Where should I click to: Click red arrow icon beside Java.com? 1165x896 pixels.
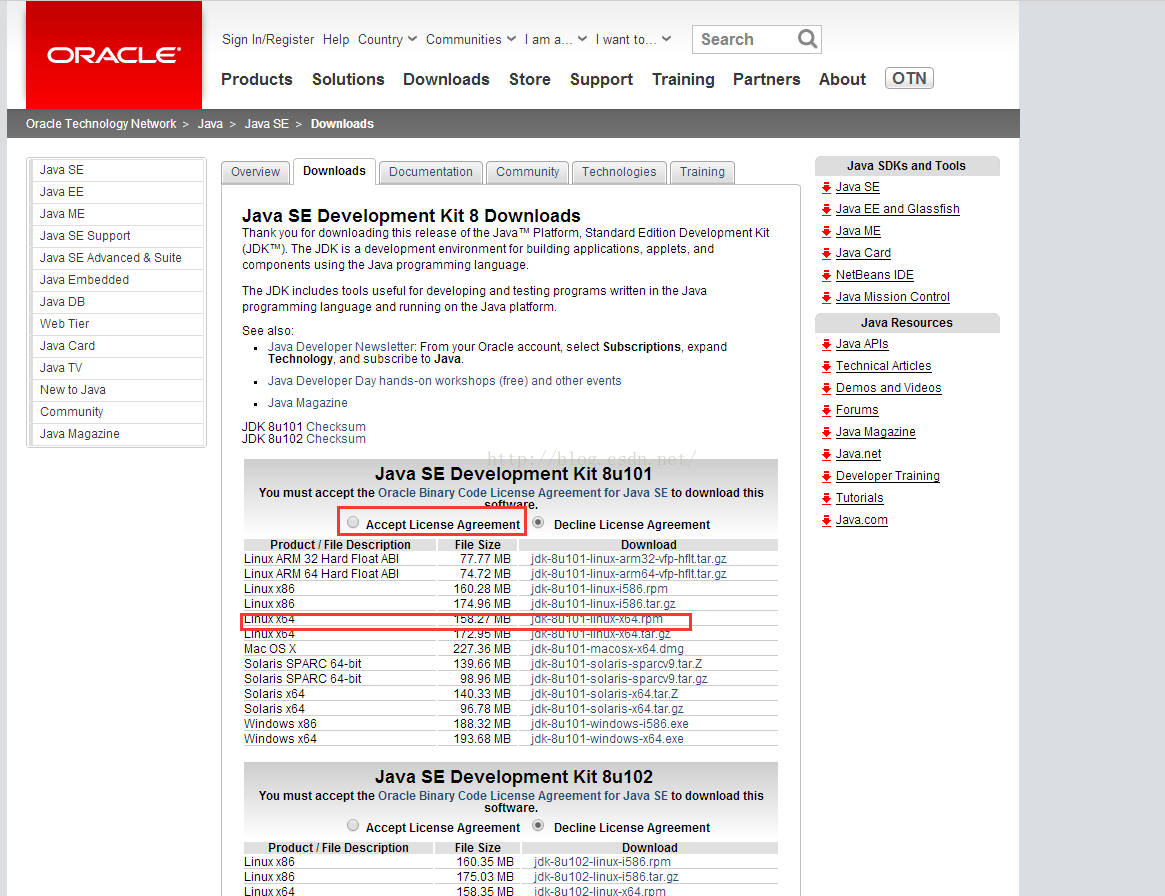click(x=826, y=521)
